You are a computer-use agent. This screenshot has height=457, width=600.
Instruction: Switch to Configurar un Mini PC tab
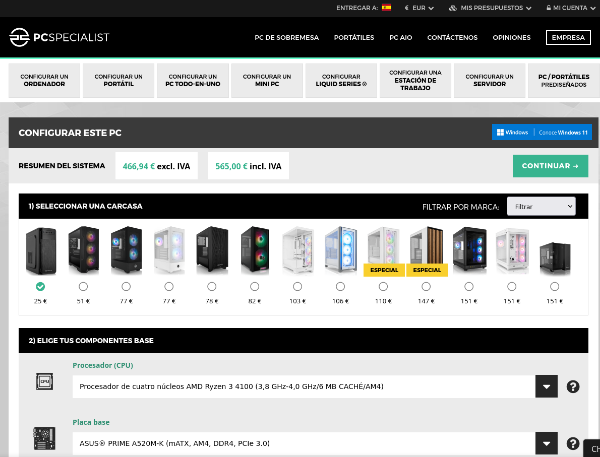(267, 77)
